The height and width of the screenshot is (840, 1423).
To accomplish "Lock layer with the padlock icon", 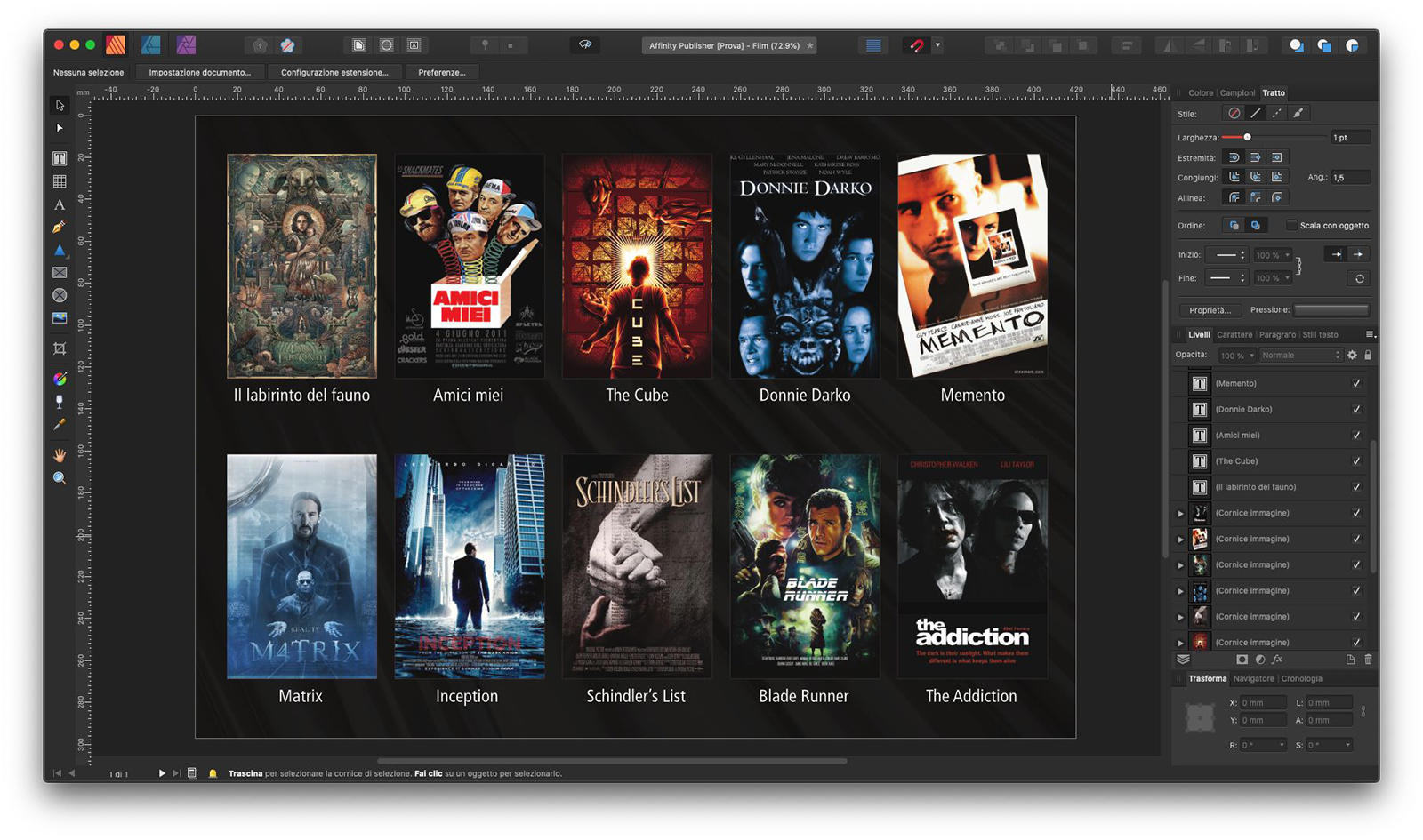I will [1368, 356].
